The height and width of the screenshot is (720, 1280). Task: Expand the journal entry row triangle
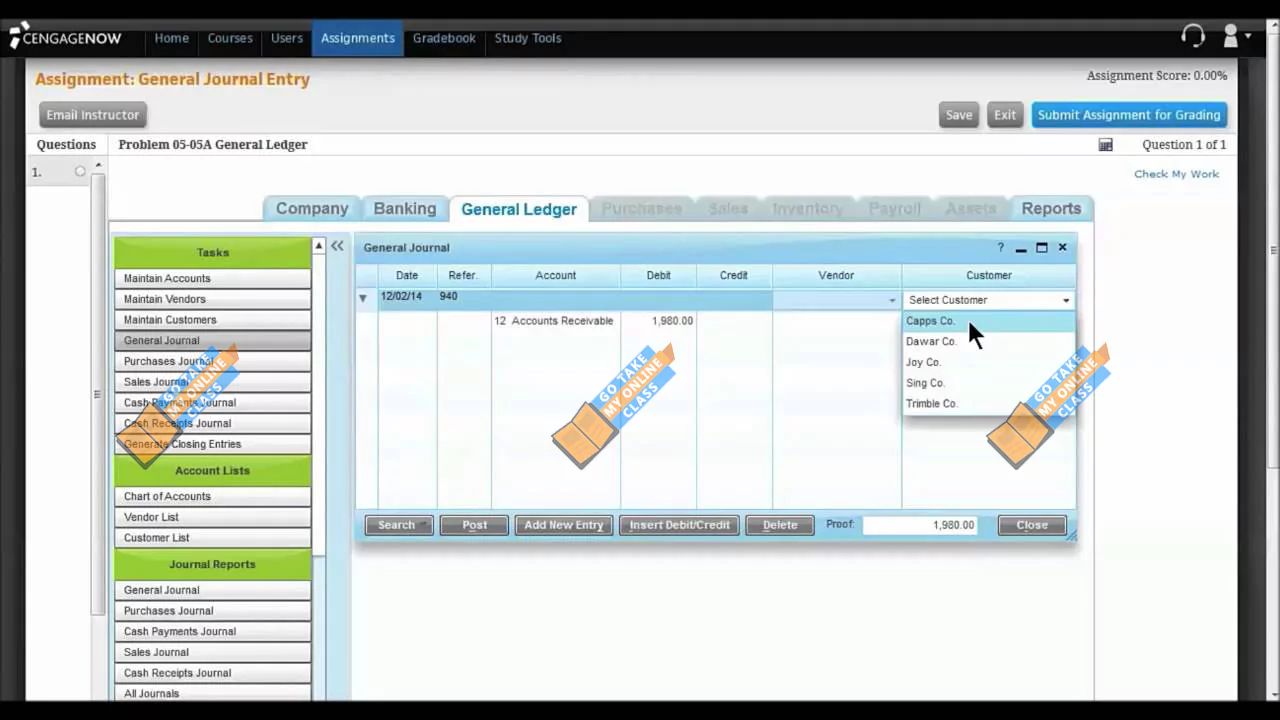point(363,298)
